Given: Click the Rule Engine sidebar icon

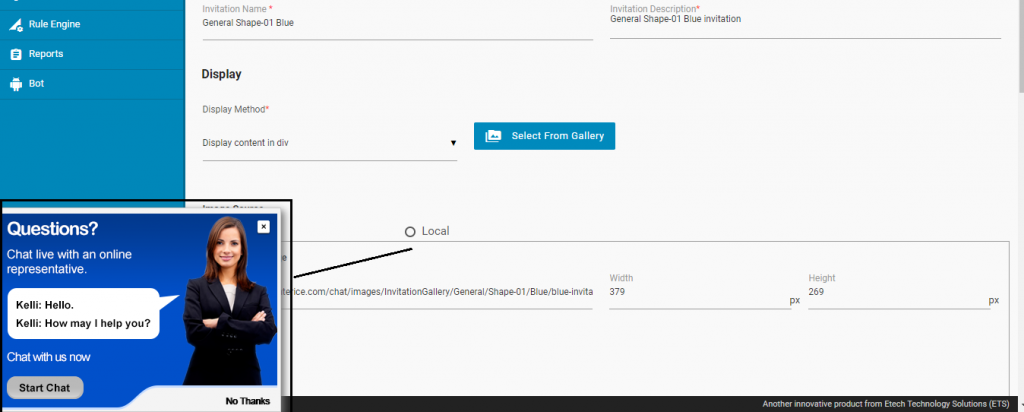Looking at the screenshot, I should click(15, 24).
